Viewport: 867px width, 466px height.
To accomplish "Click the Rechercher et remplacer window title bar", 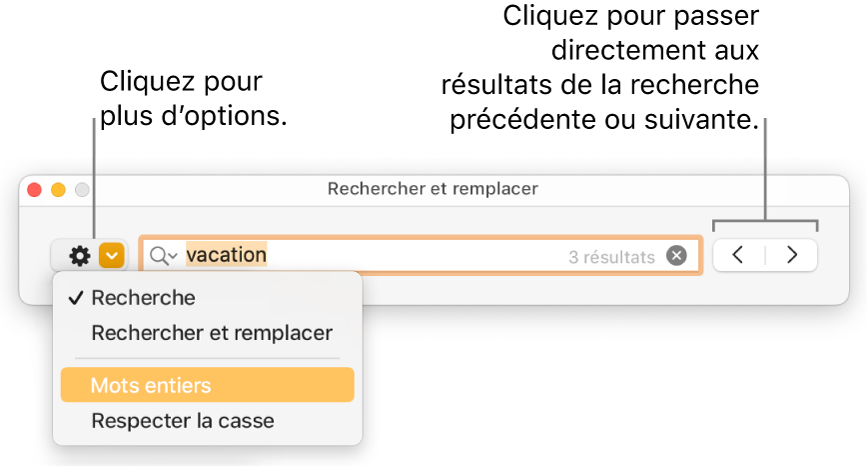I will tap(432, 188).
